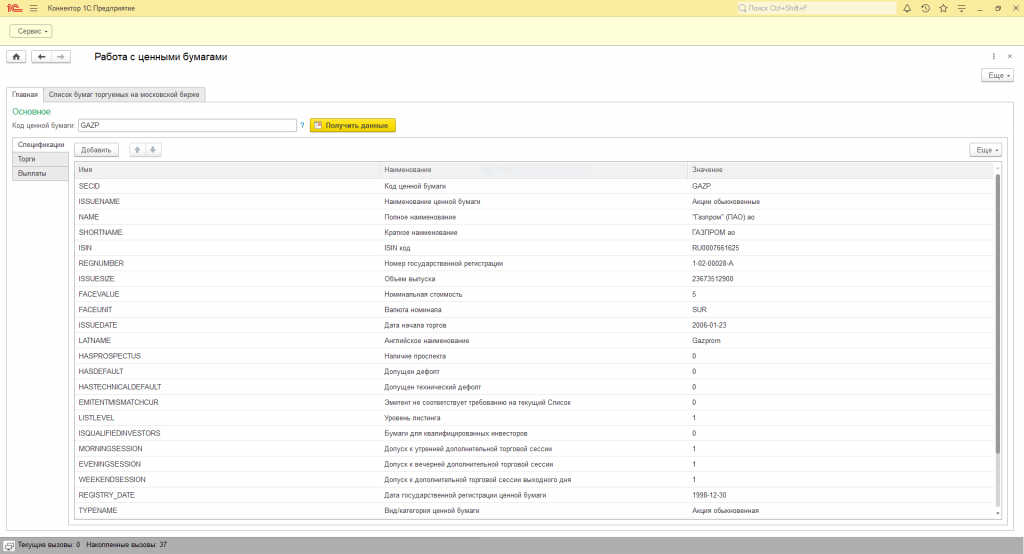Sort by the Имя column header

[227, 170]
